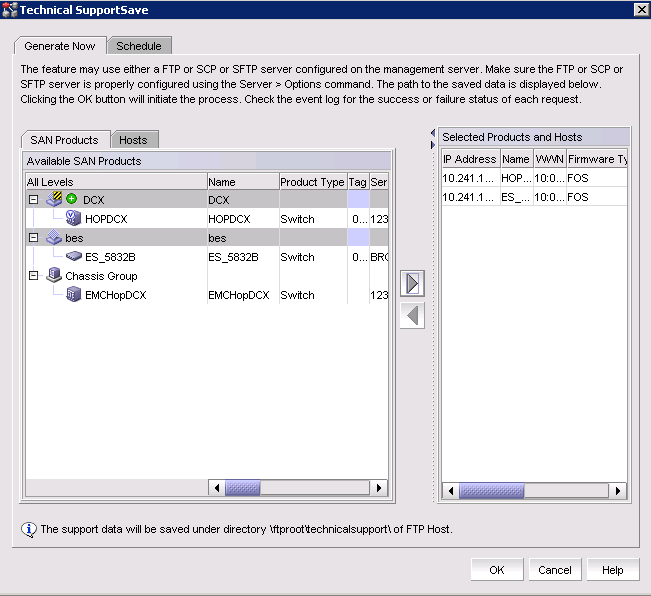Screen dimensions: 651x596
Task: Click the HOPDCX switch icon
Action: click(72, 219)
